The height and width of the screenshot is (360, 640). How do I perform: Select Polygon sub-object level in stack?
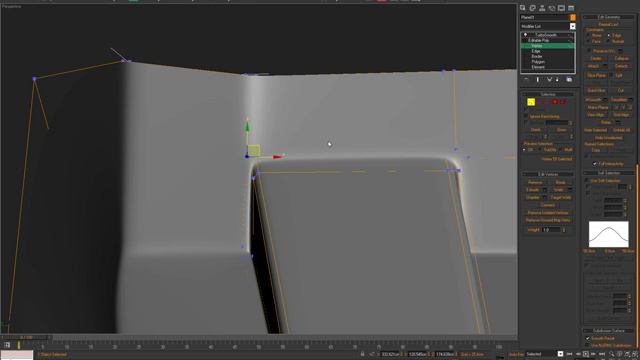(538, 62)
